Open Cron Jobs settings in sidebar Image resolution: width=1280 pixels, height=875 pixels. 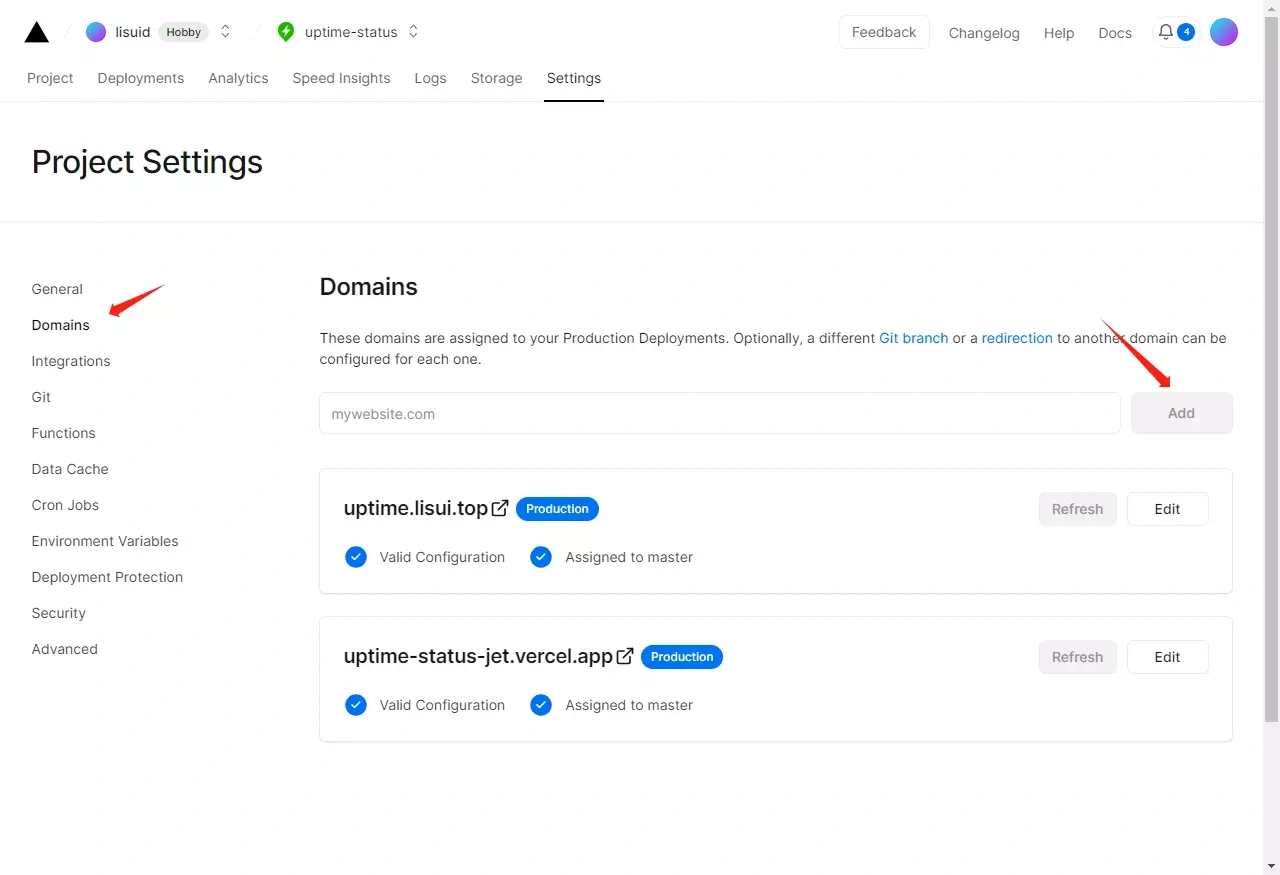pyautogui.click(x=65, y=505)
